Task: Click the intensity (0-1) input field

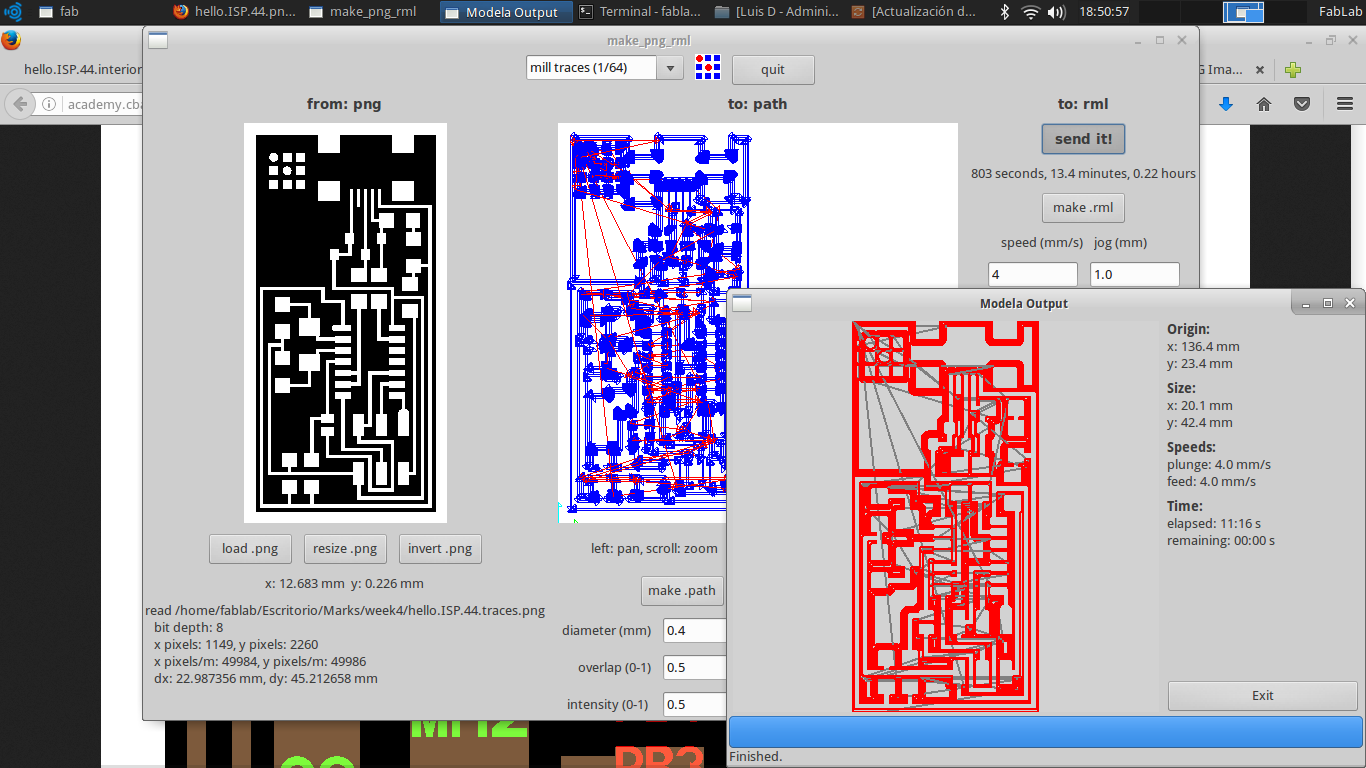Action: coord(694,705)
